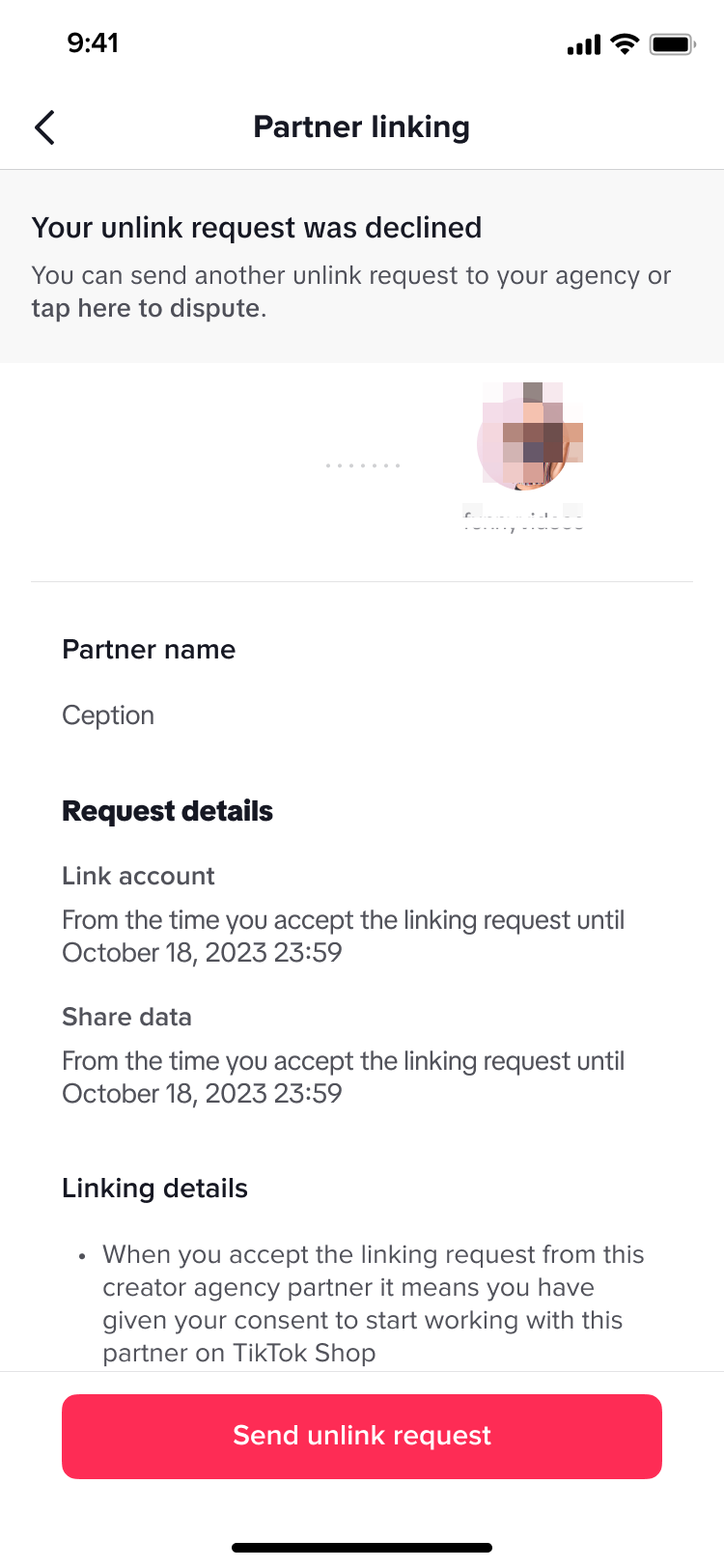This screenshot has height=1568, width=724.
Task: Select the partner name Ception
Action: pos(108,715)
